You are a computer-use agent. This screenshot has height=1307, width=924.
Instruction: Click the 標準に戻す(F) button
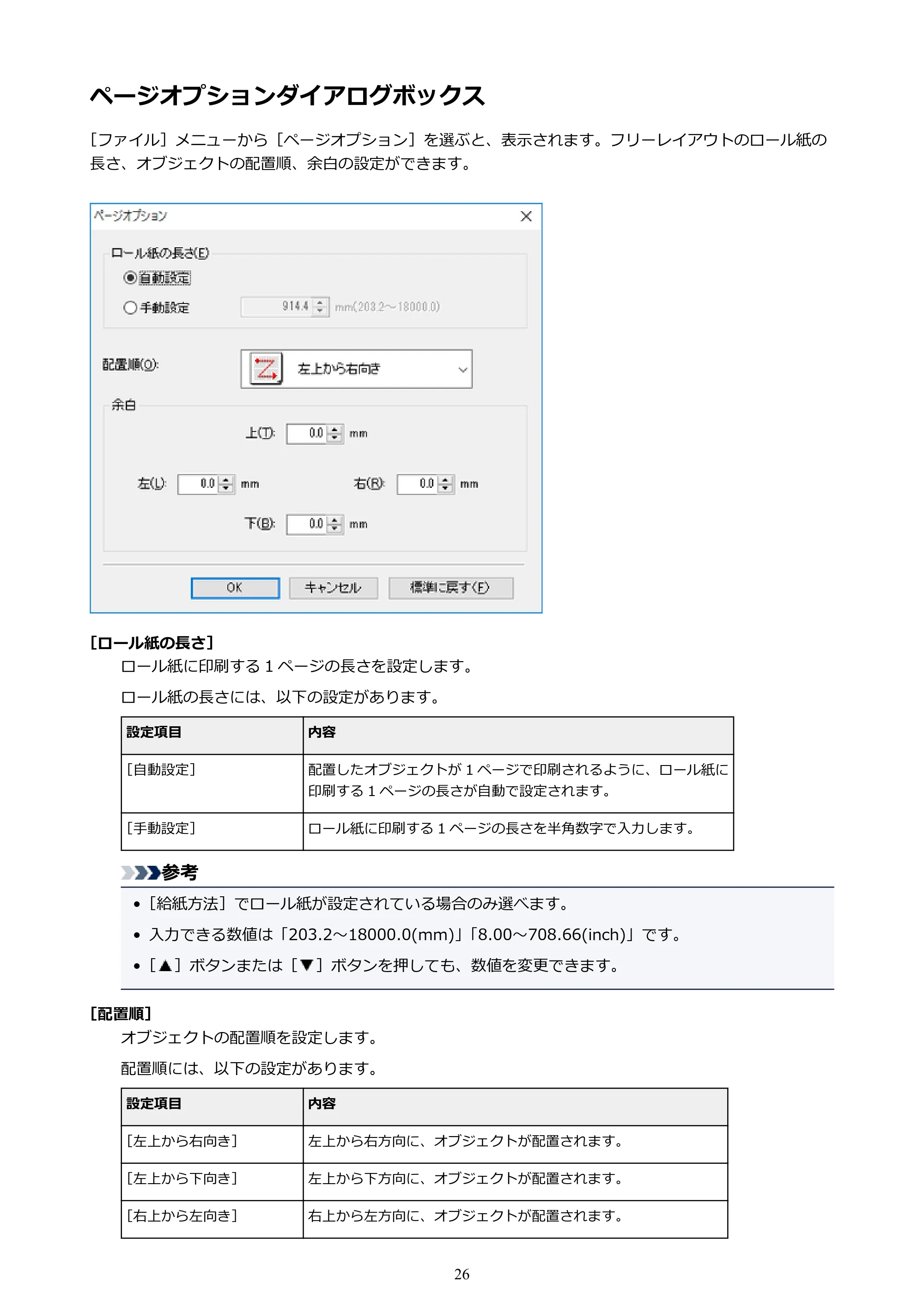coord(451,588)
